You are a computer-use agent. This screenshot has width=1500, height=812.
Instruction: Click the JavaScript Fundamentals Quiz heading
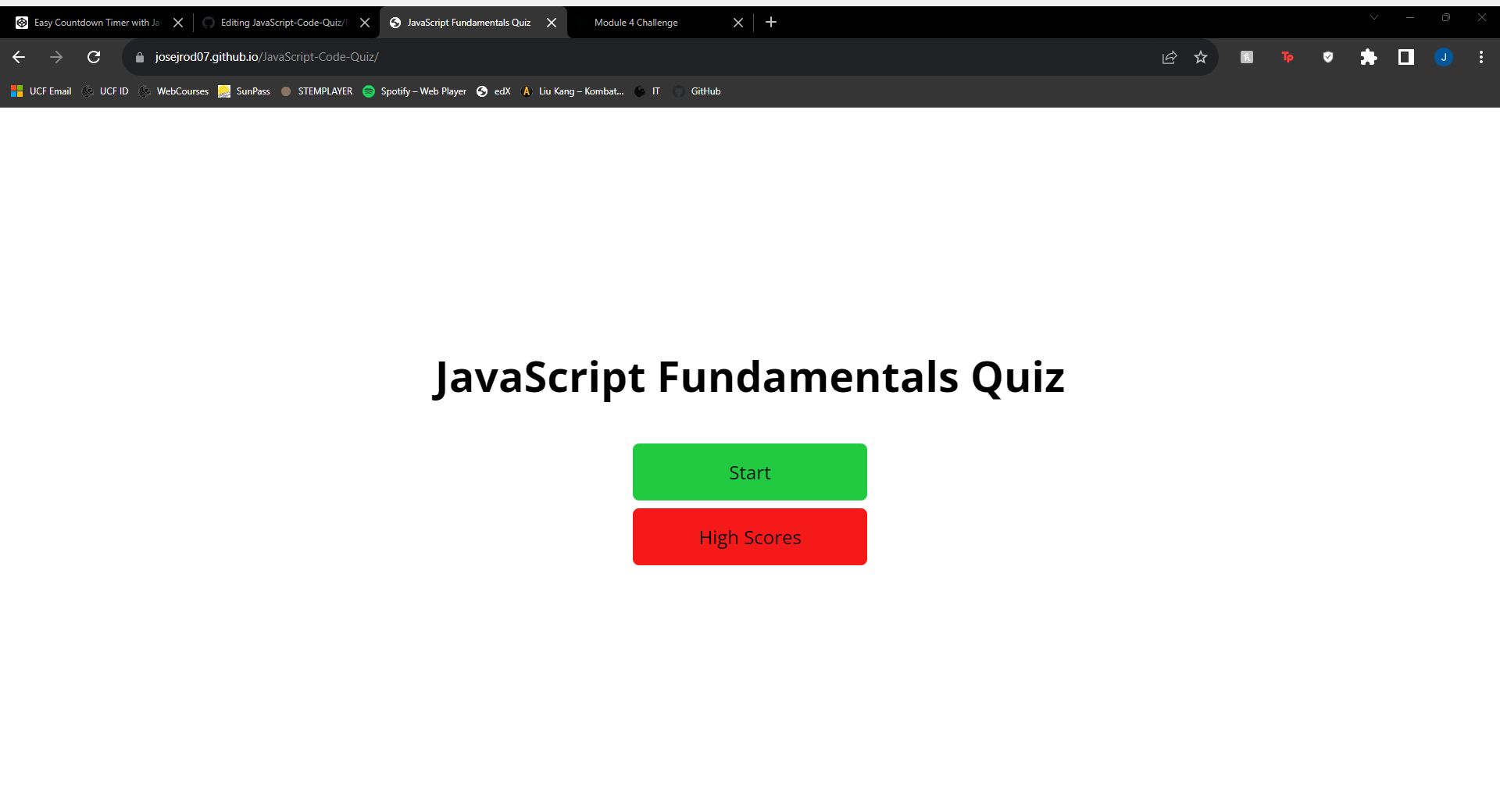[749, 378]
